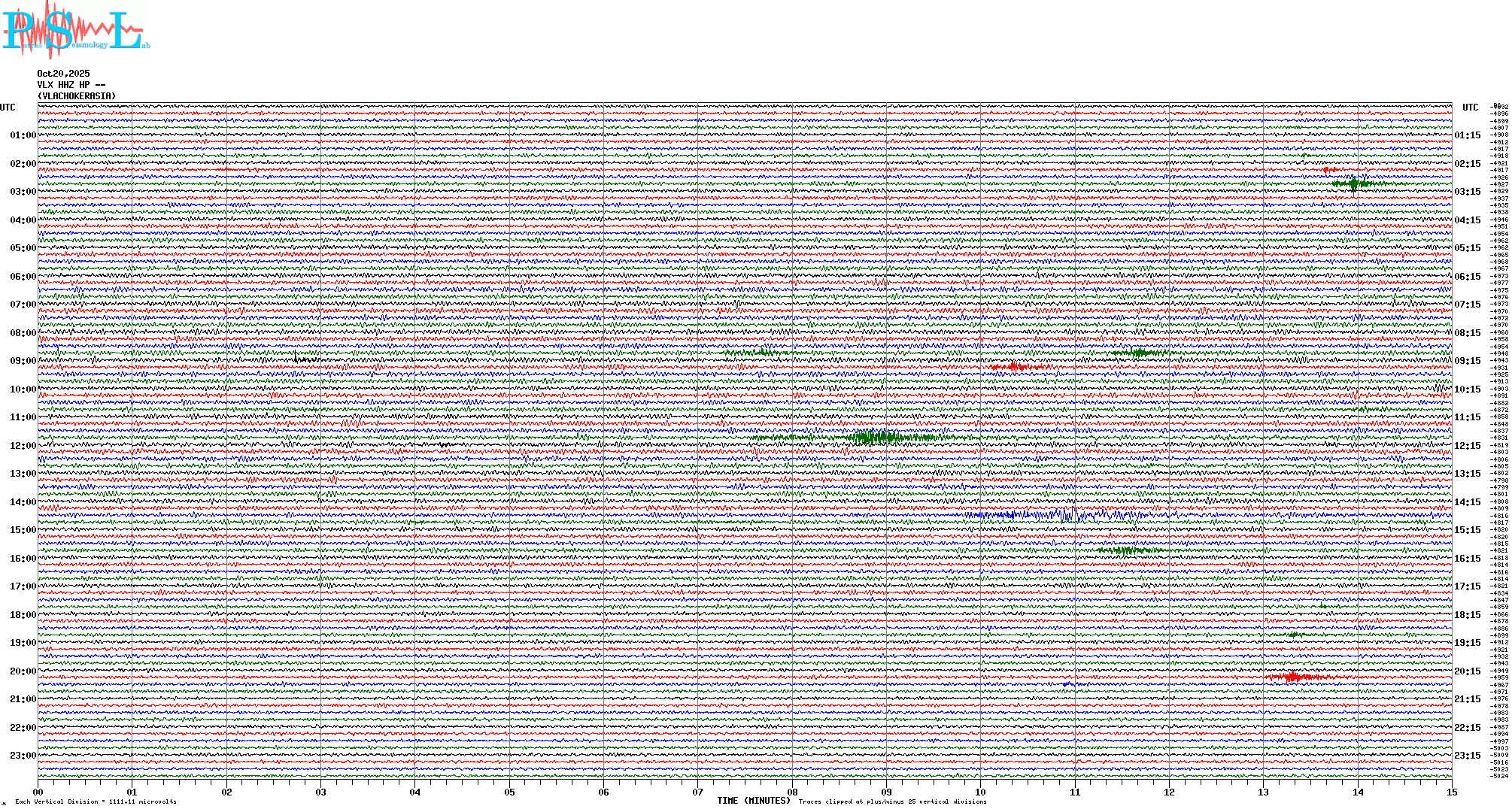Click the blue seismic event near 14:30
The image size is (1512, 812).
pos(1068,515)
